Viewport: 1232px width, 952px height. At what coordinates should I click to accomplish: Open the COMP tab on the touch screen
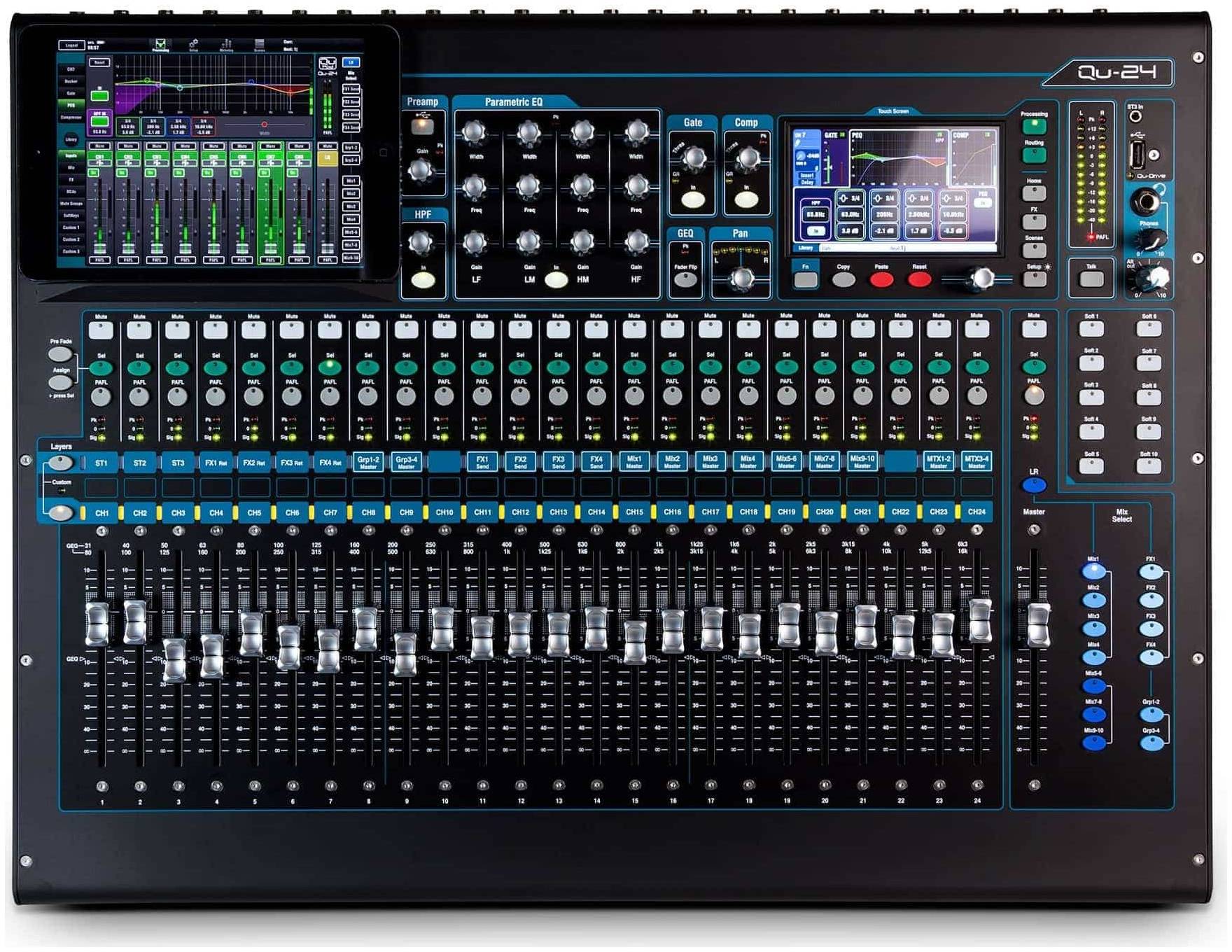974,157
